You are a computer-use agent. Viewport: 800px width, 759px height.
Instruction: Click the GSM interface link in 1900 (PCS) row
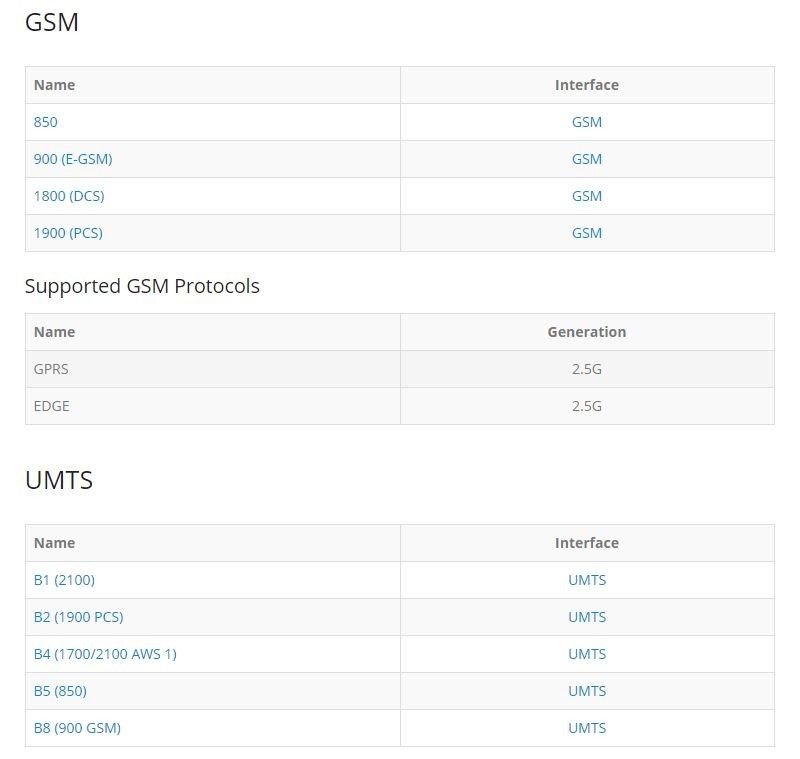(x=587, y=233)
